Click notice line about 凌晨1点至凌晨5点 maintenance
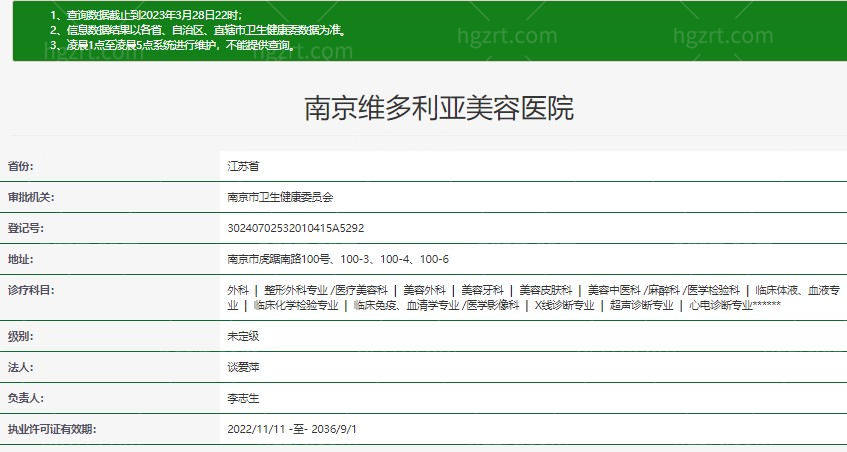847x452 pixels. click(174, 45)
